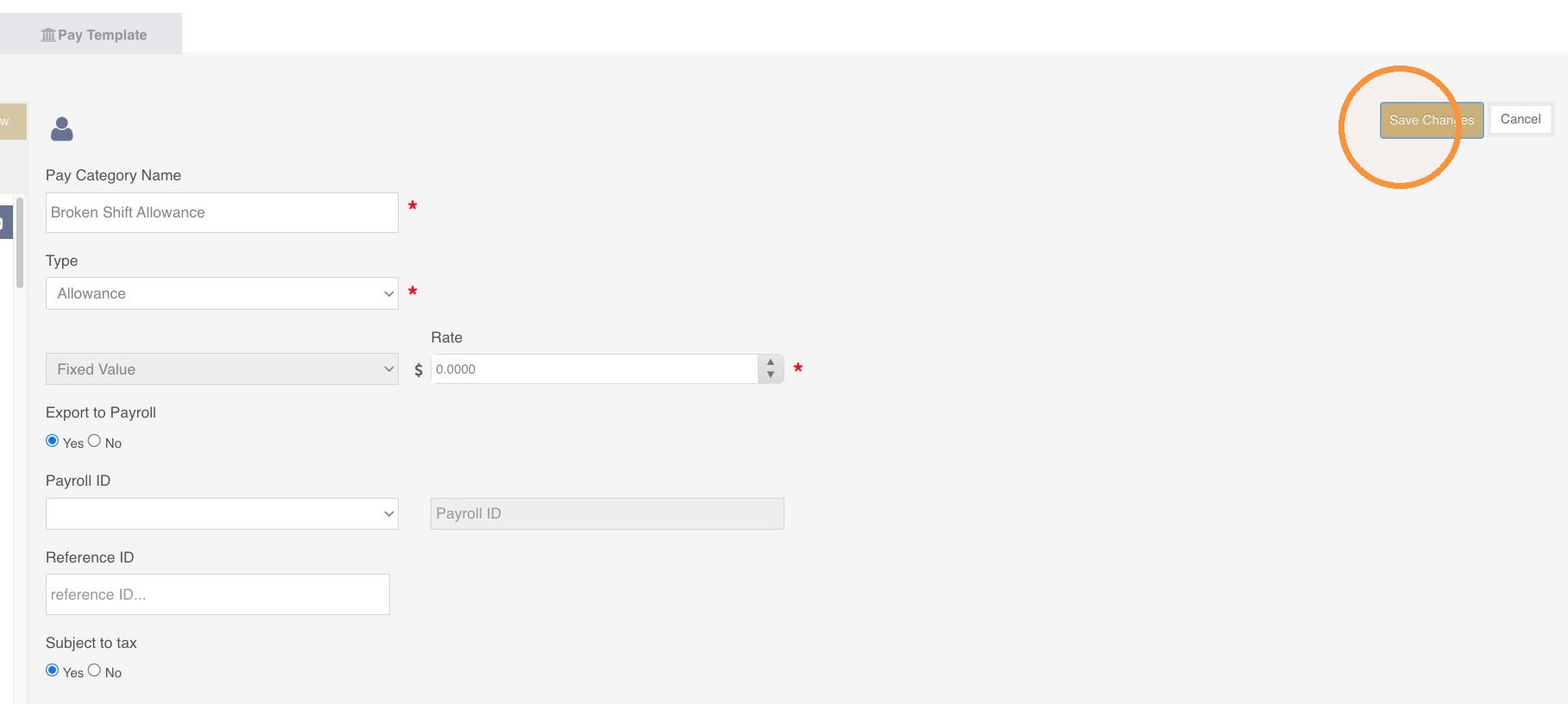1568x704 pixels.
Task: Click the bank icon in Pay Template tab
Action: click(x=48, y=35)
